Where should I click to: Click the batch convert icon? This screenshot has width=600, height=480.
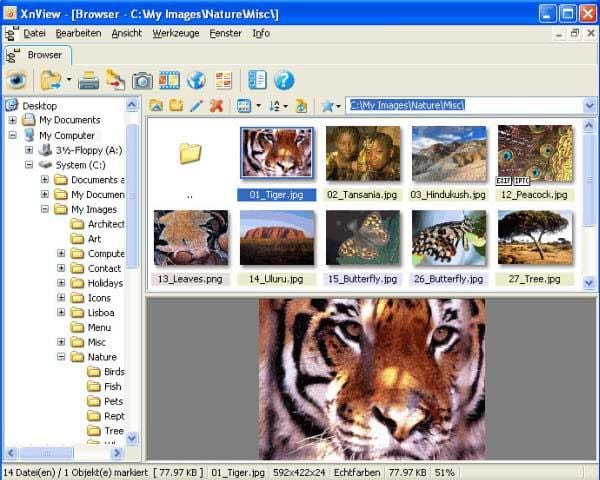pos(115,80)
